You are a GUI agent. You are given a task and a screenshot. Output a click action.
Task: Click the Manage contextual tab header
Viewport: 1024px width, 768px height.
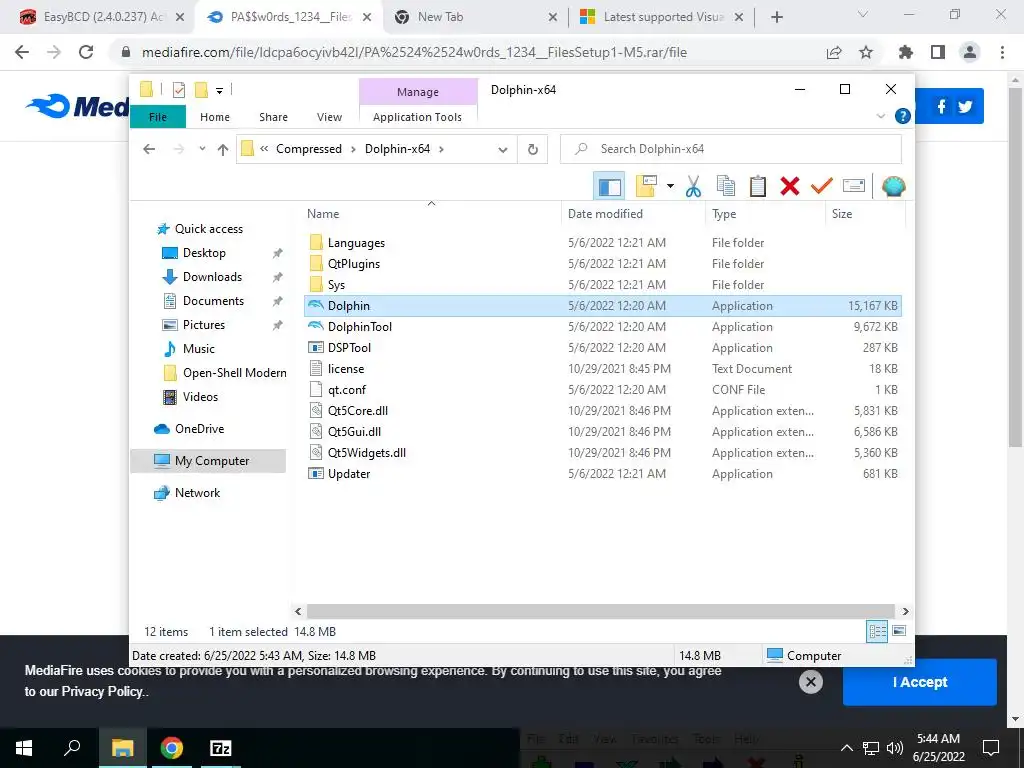pyautogui.click(x=418, y=92)
